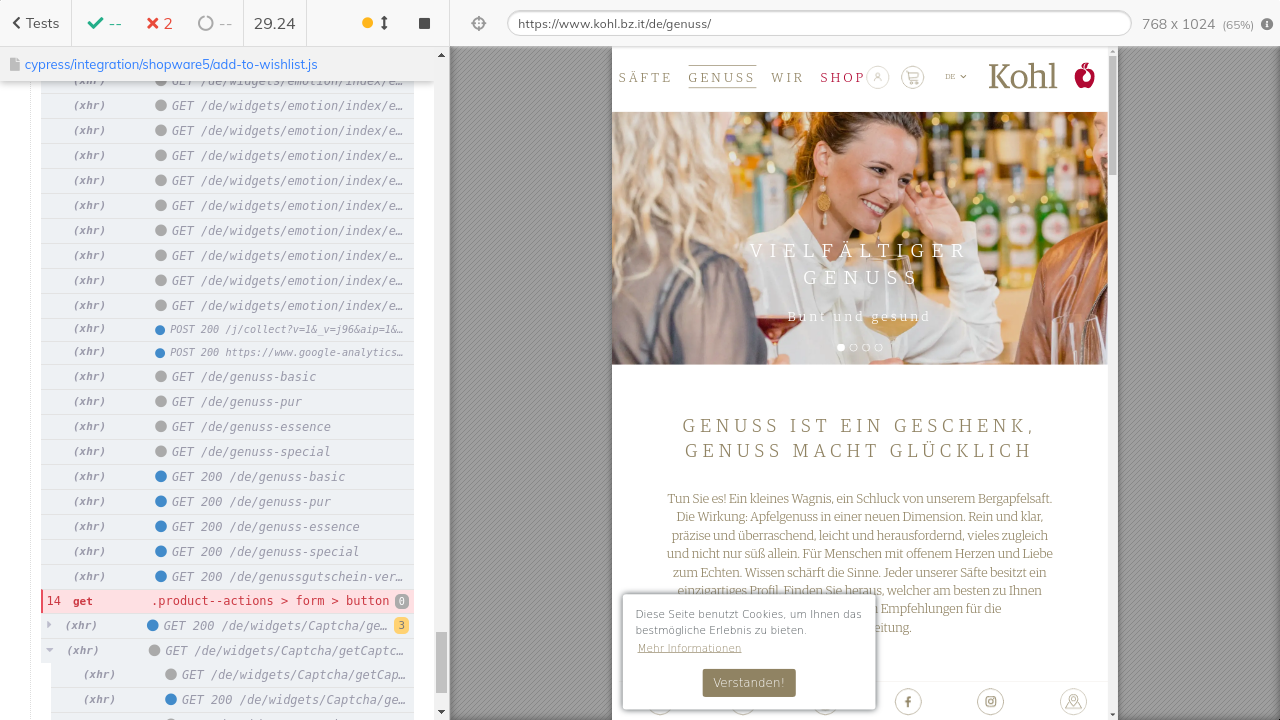Open the SHOP menu item
Image resolution: width=1280 pixels, height=720 pixels.
[x=842, y=77]
